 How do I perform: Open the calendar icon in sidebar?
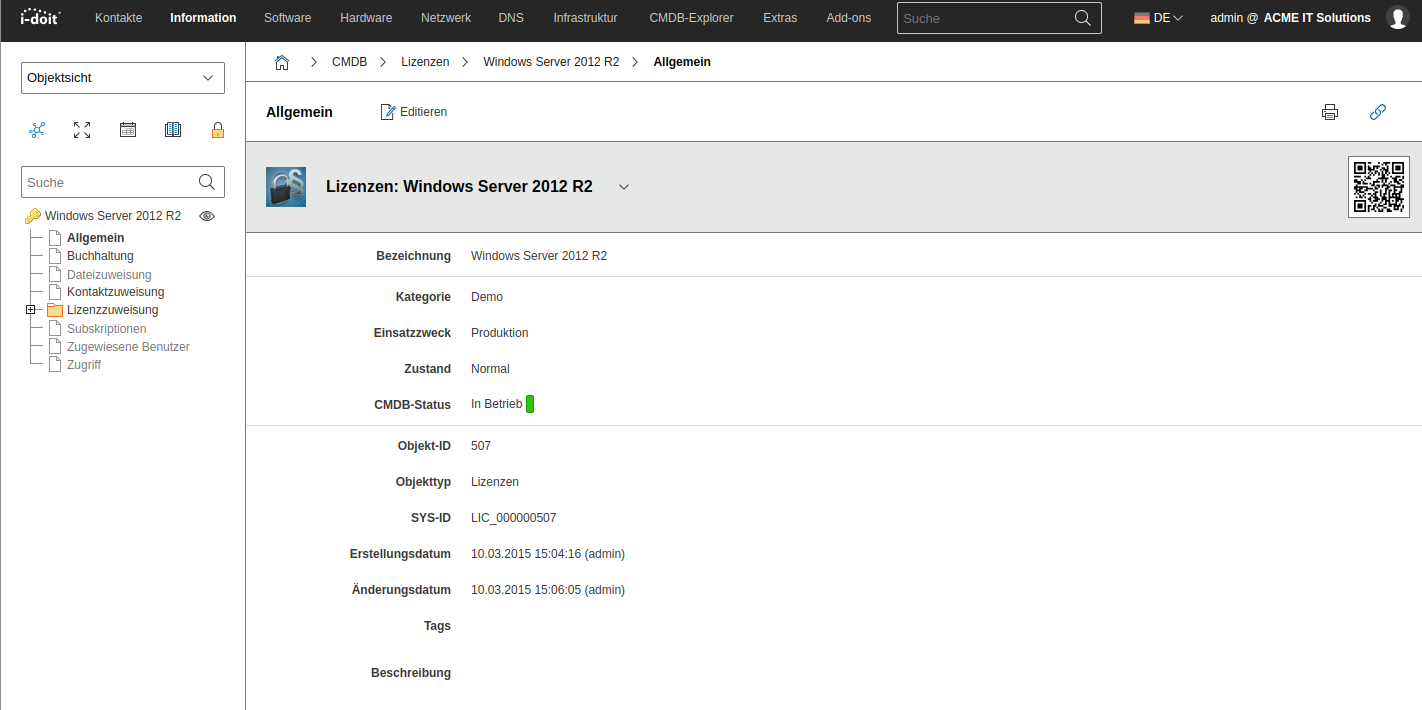click(128, 130)
